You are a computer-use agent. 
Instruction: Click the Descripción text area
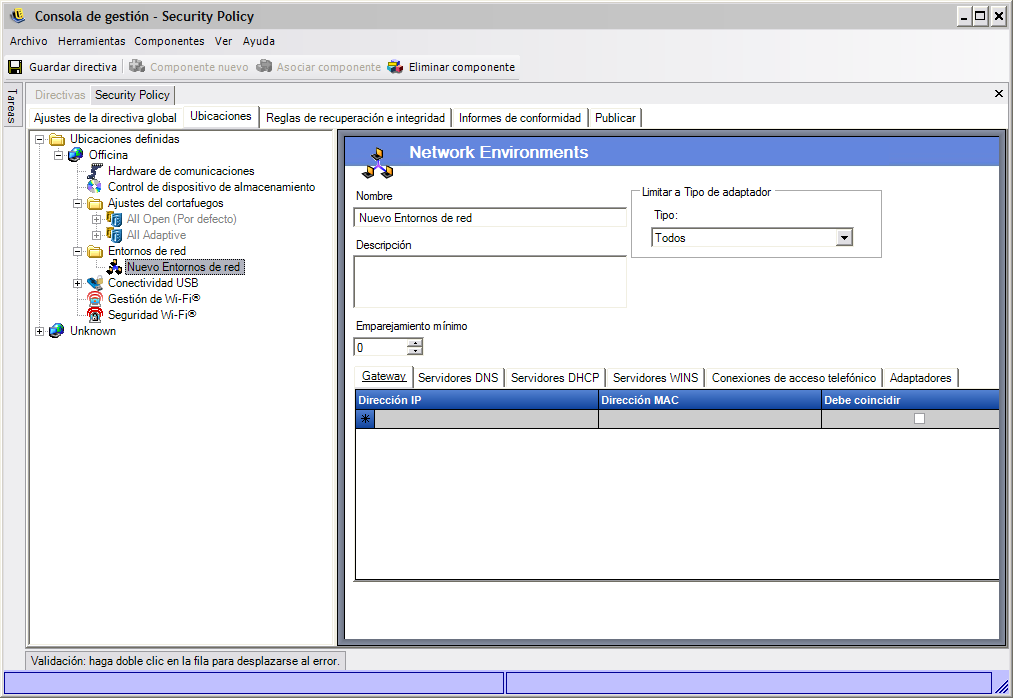(490, 281)
